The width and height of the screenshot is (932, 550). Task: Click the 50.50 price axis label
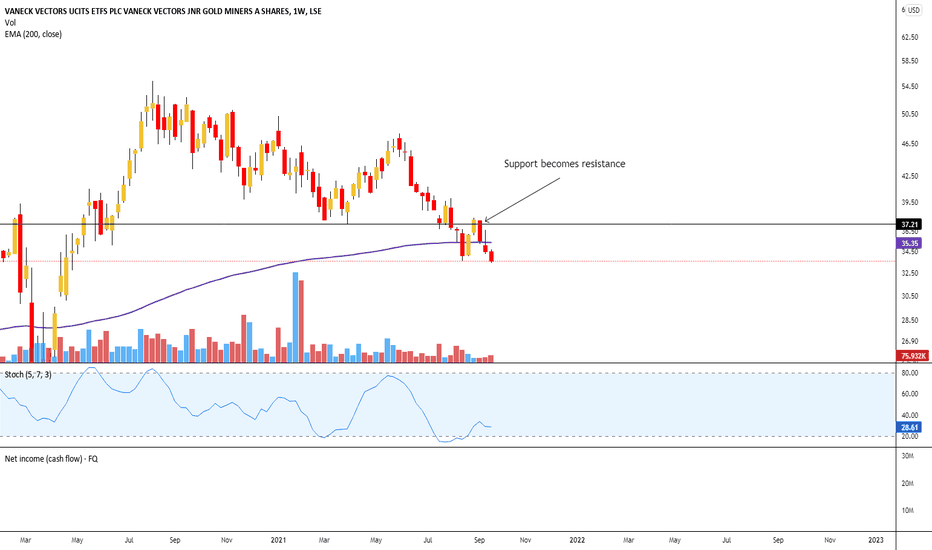pos(909,114)
